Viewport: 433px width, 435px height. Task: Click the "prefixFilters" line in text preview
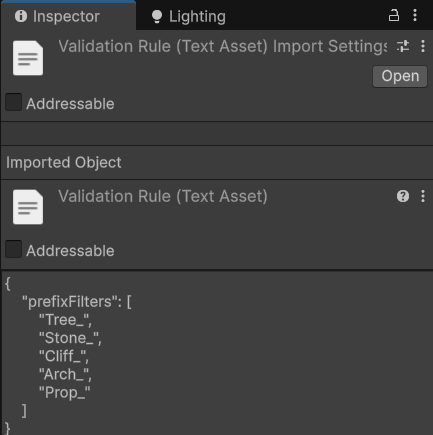pos(77,302)
